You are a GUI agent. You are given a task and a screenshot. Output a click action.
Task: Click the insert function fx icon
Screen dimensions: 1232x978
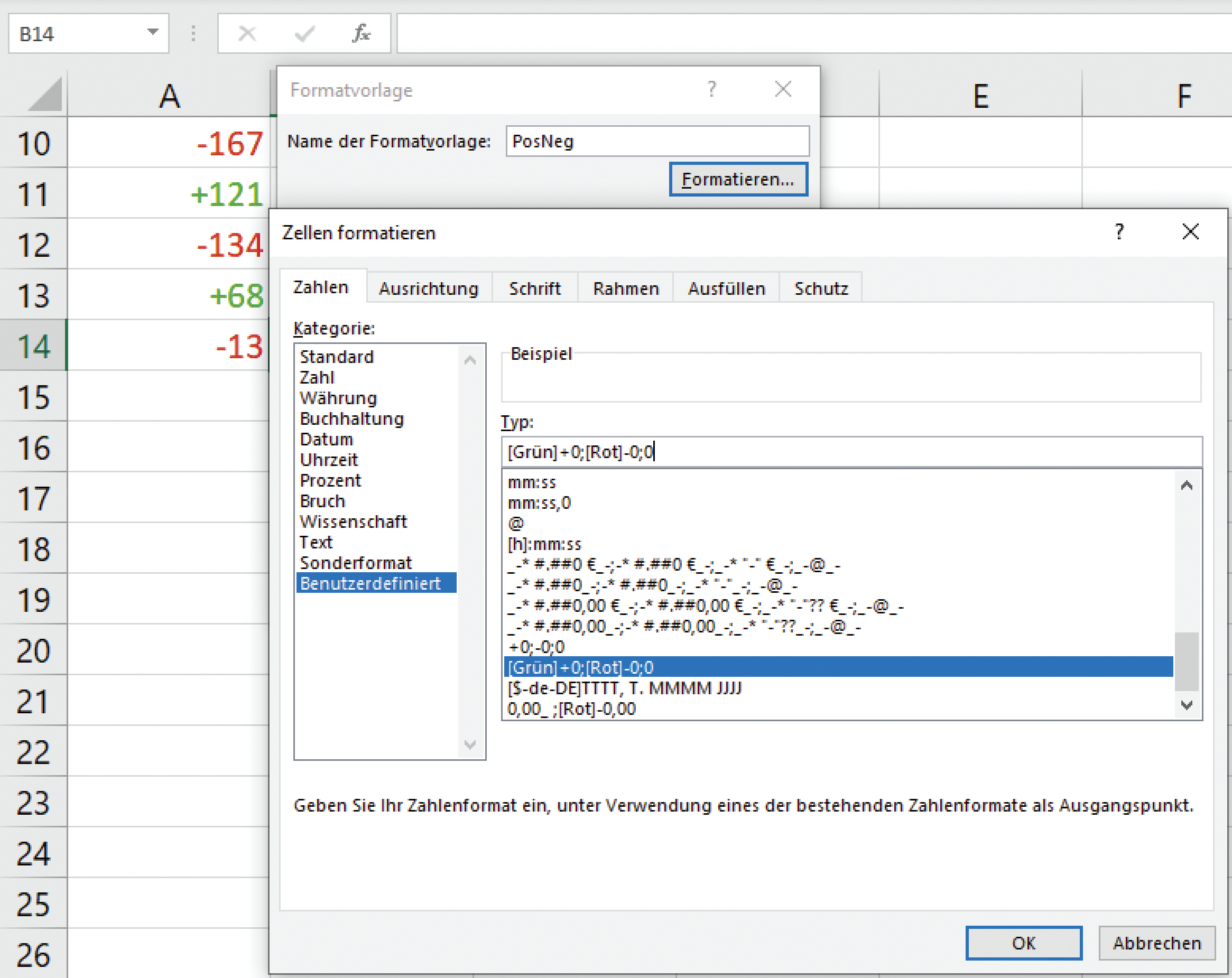pyautogui.click(x=361, y=34)
